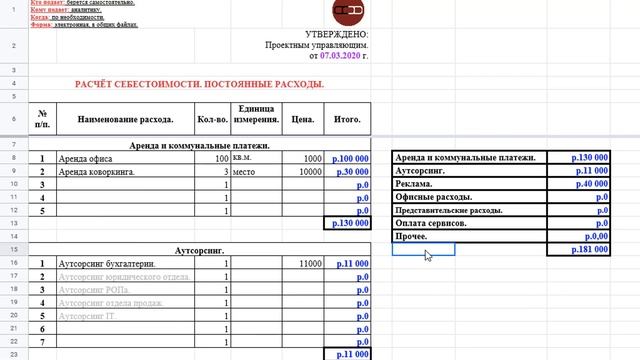
Task: Select total cell 'р.11 000' in row 16
Action: pyautogui.click(x=347, y=263)
